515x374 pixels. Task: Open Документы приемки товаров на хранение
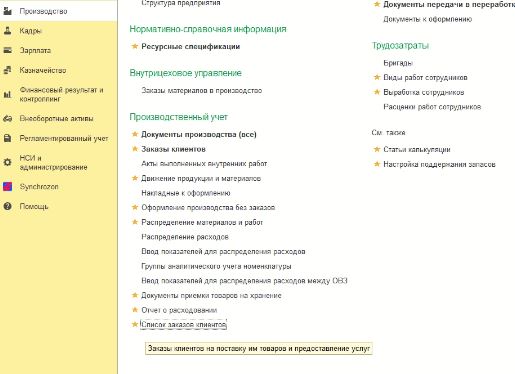coord(211,295)
